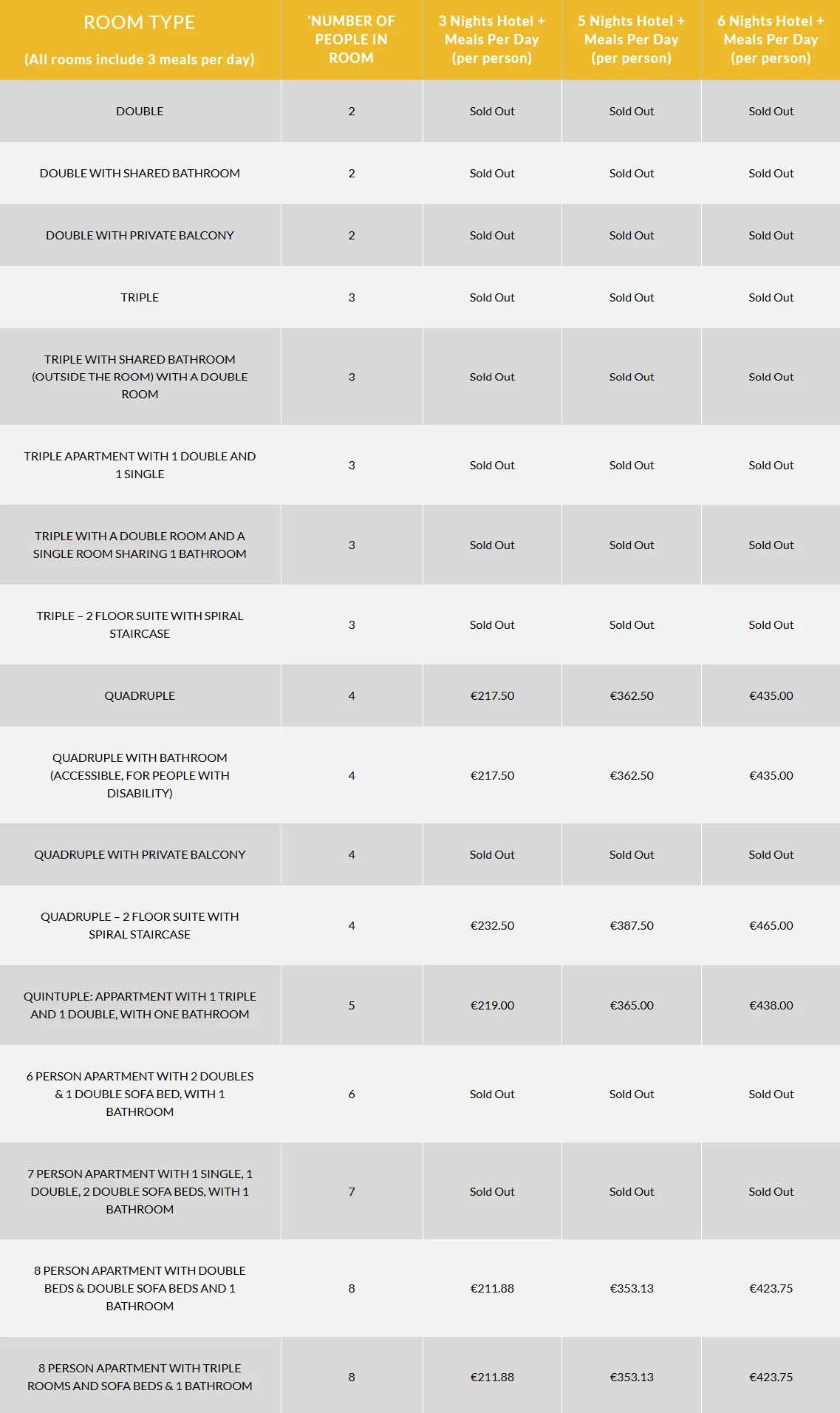The width and height of the screenshot is (840, 1413).
Task: Click the €365.00 quintuple five-night price
Action: pyautogui.click(x=632, y=1005)
